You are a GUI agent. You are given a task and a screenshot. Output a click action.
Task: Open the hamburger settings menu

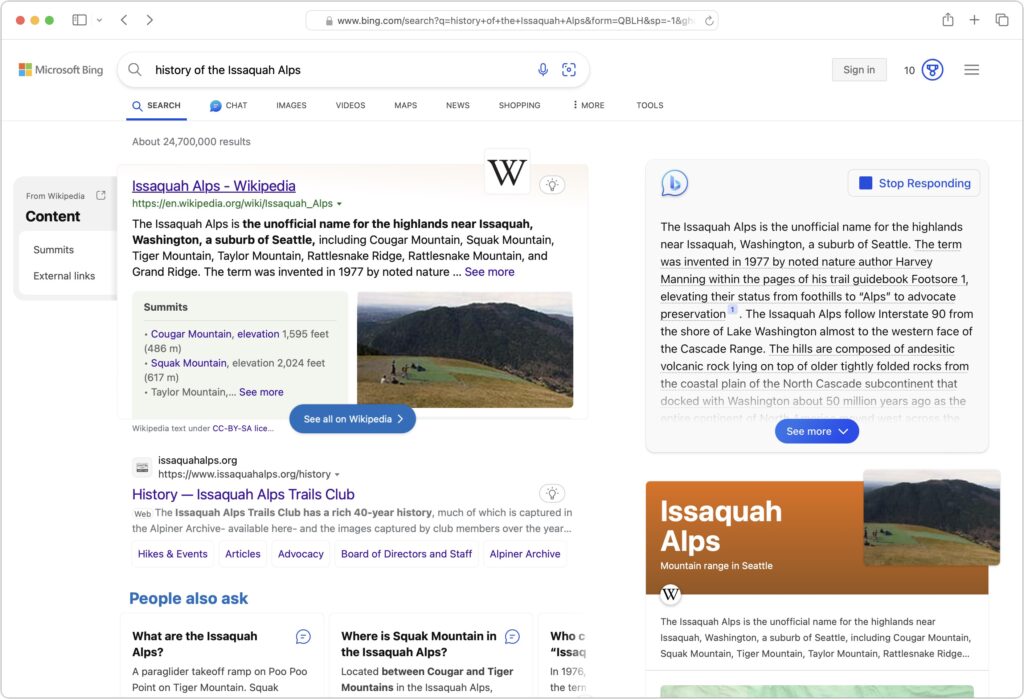(x=971, y=70)
